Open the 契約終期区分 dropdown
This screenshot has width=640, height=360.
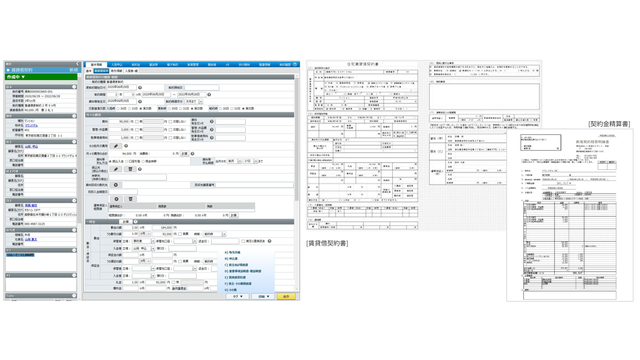point(193,102)
